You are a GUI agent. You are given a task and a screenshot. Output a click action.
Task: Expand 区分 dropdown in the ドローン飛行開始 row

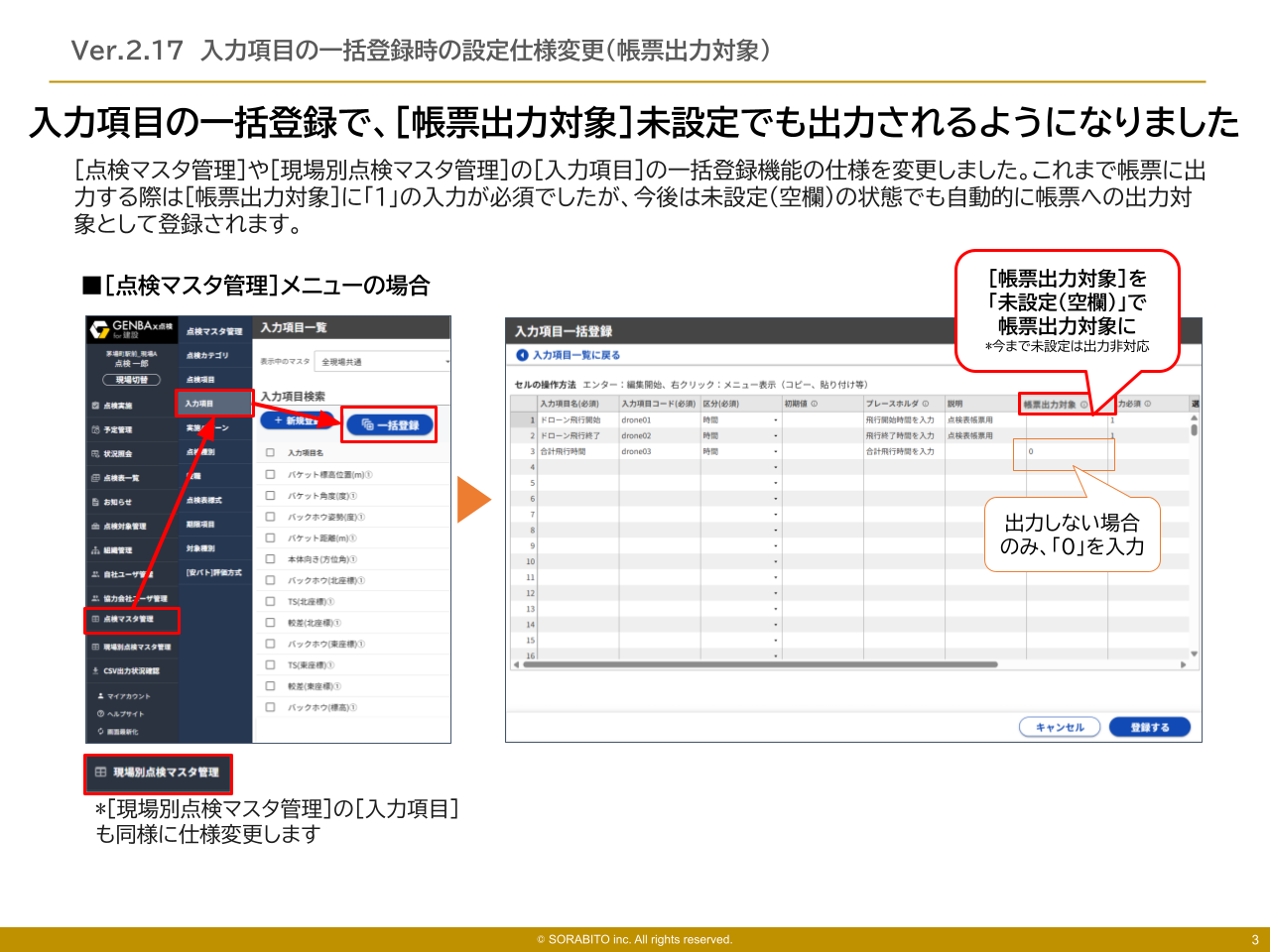[x=775, y=420]
